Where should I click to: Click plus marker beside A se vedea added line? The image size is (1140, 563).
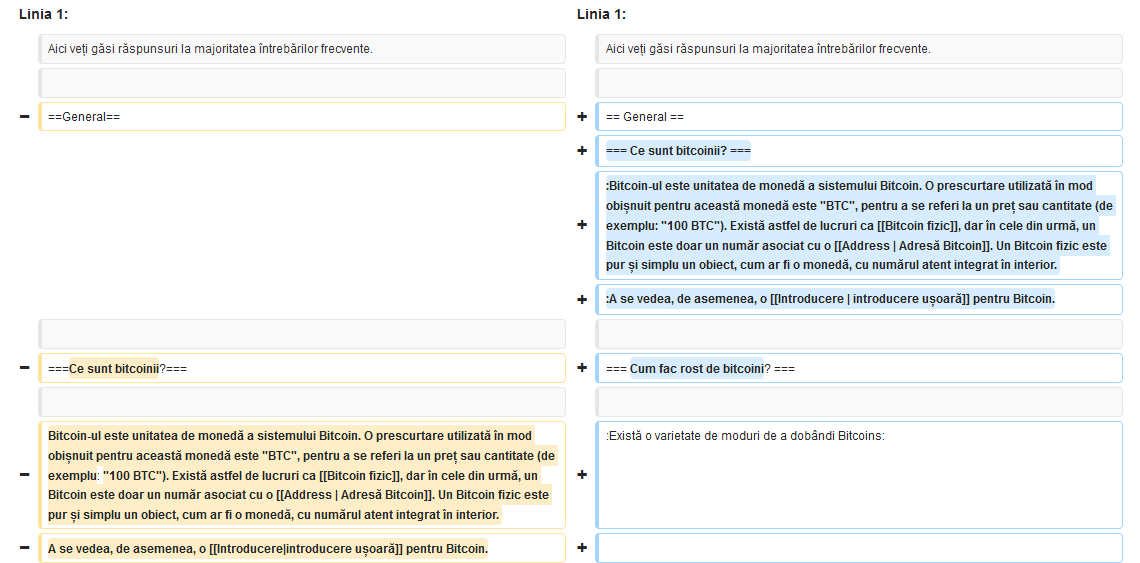(582, 299)
